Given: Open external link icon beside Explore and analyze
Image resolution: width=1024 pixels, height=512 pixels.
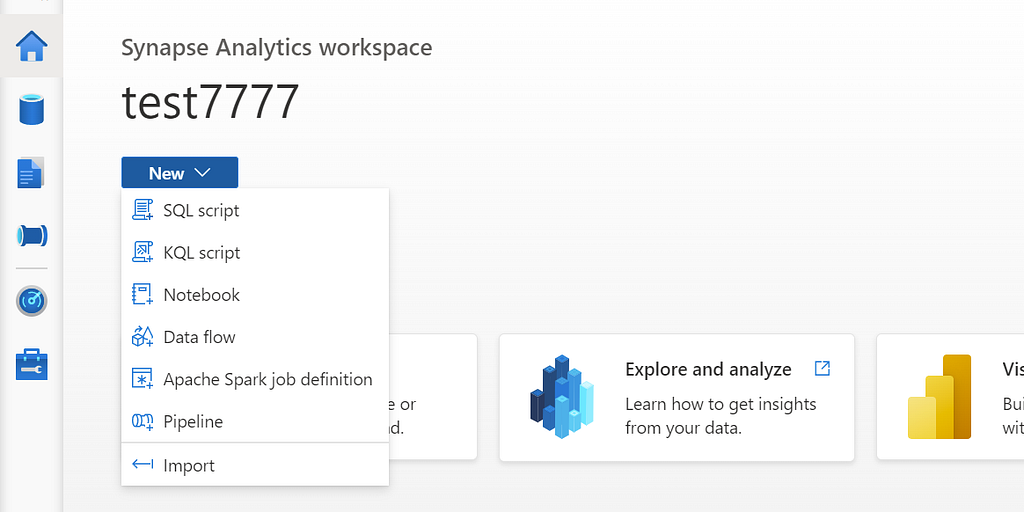Looking at the screenshot, I should point(822,368).
